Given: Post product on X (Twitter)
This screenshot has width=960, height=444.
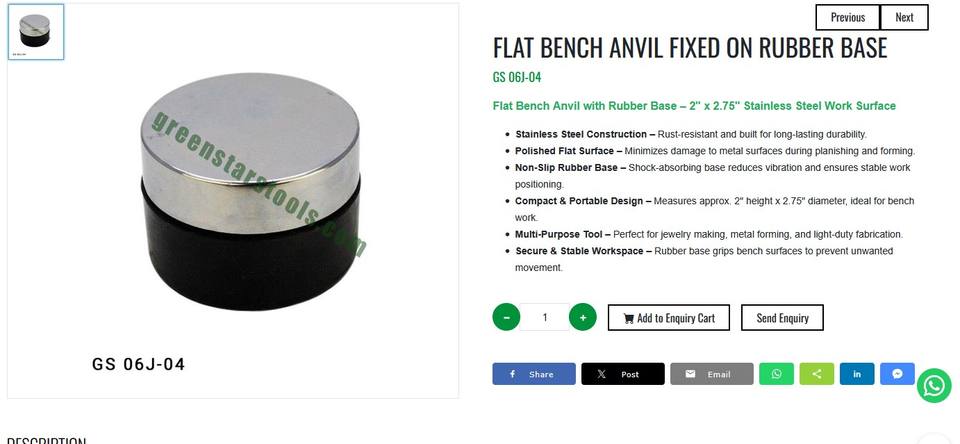Looking at the screenshot, I should pos(623,374).
